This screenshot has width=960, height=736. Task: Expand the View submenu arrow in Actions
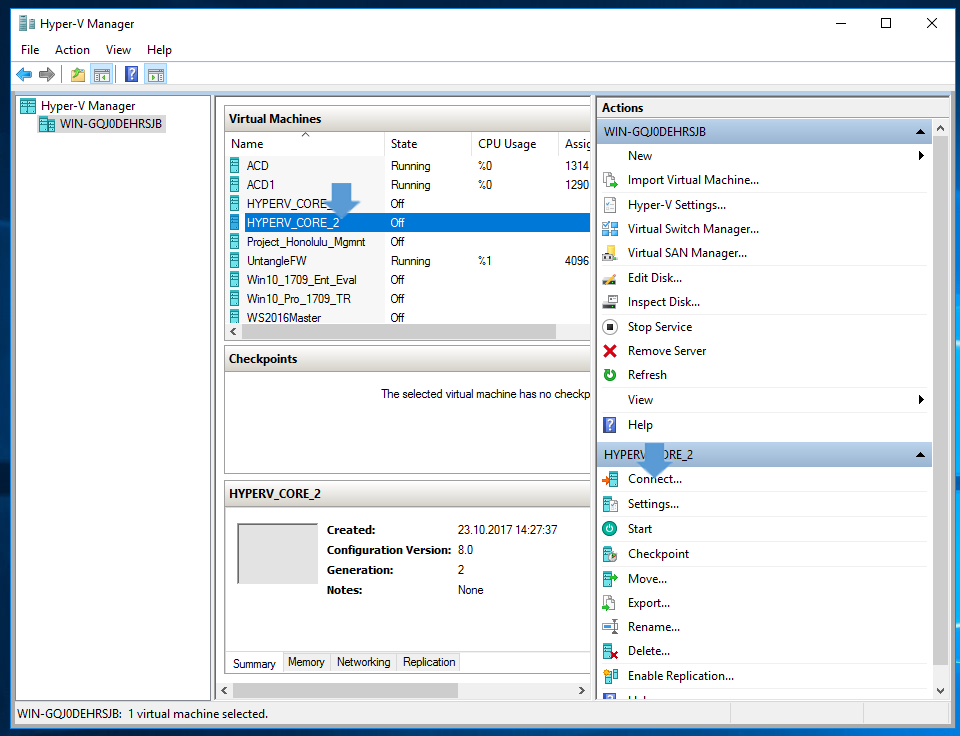point(921,400)
